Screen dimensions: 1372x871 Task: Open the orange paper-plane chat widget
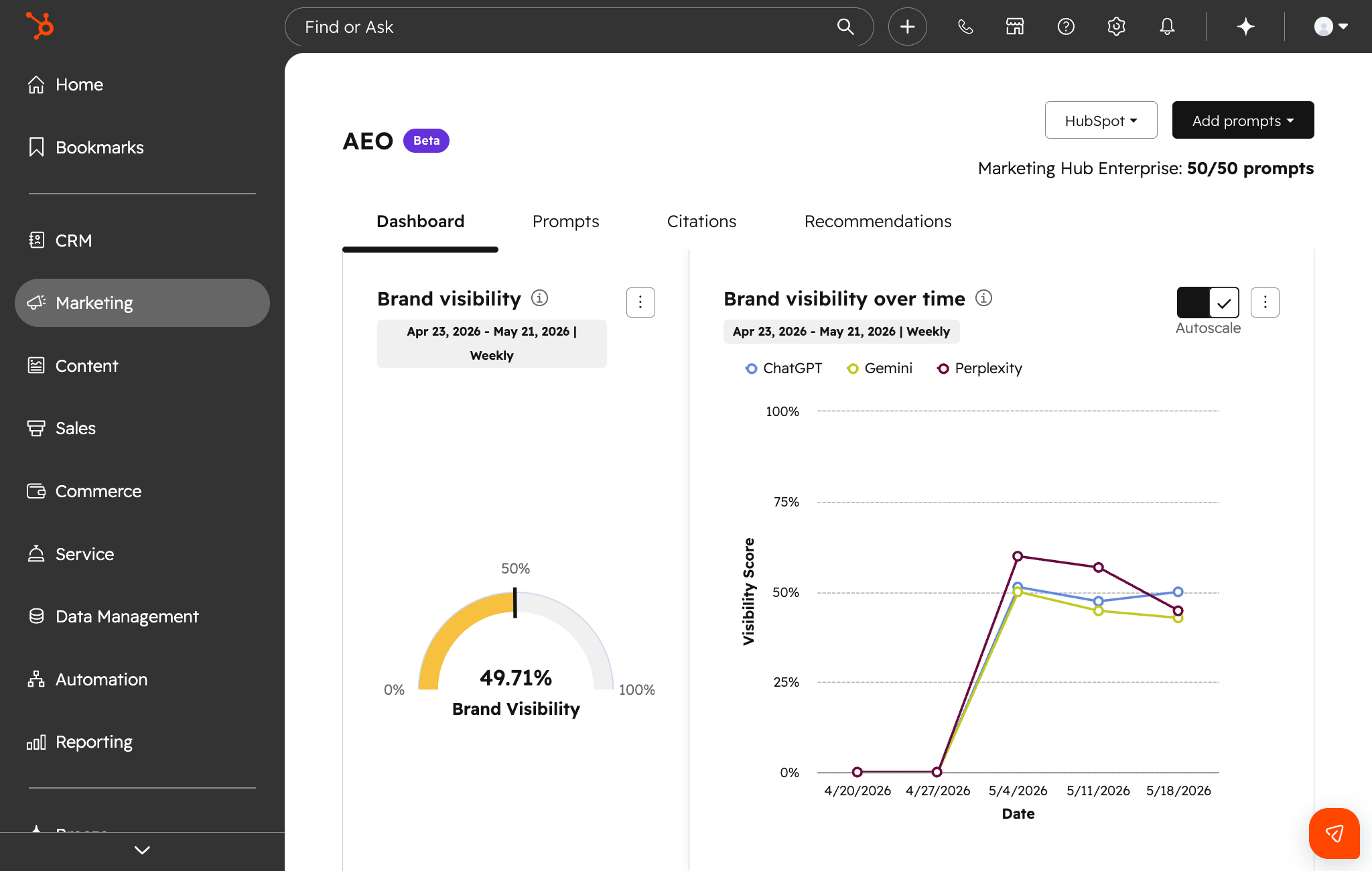[1334, 833]
